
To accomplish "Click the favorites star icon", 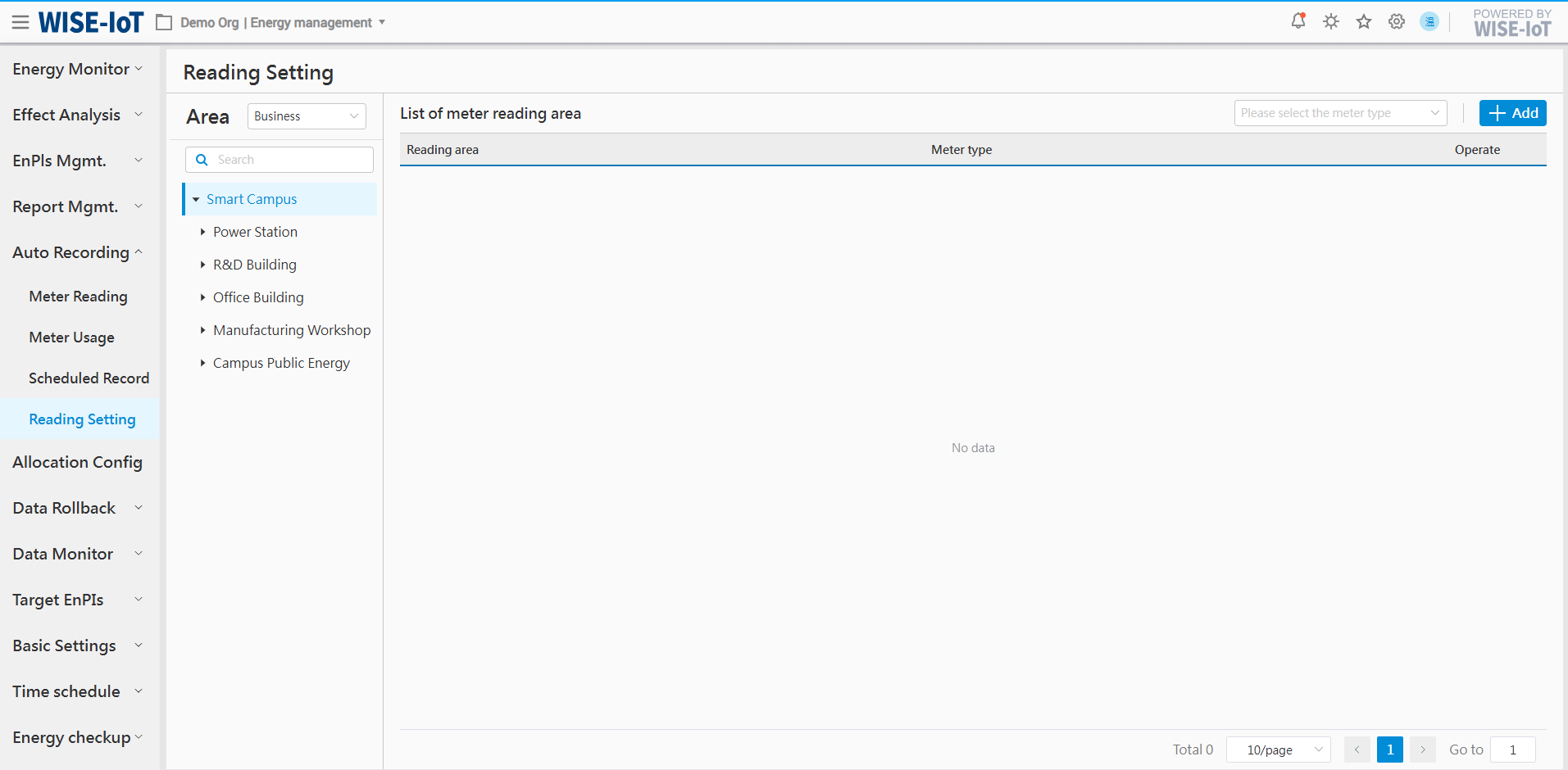I will (x=1364, y=21).
